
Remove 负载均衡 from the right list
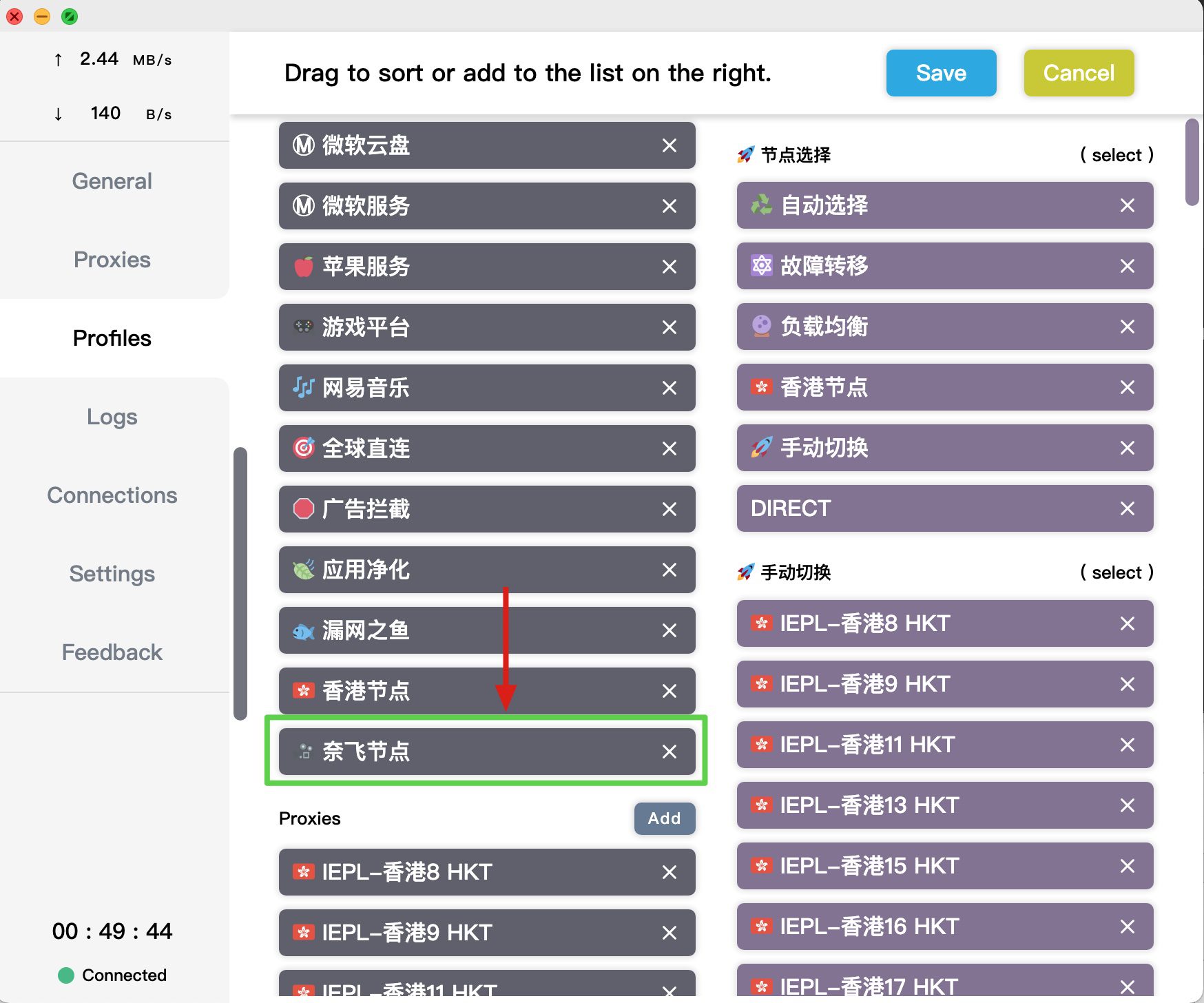click(1127, 327)
